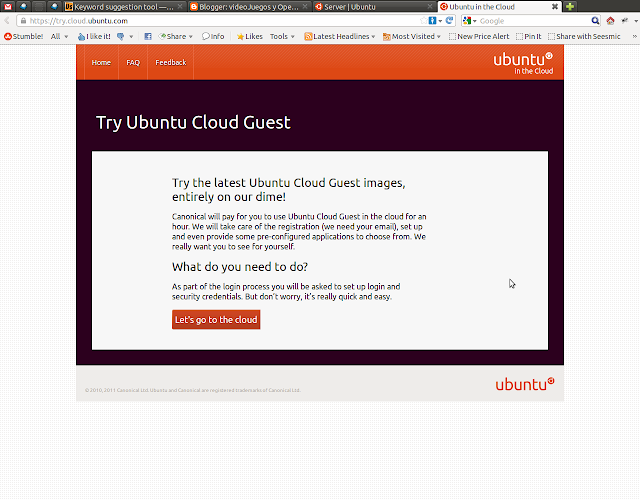
Task: Click the Facebook icon in the toolbar
Action: pyautogui.click(x=148, y=36)
